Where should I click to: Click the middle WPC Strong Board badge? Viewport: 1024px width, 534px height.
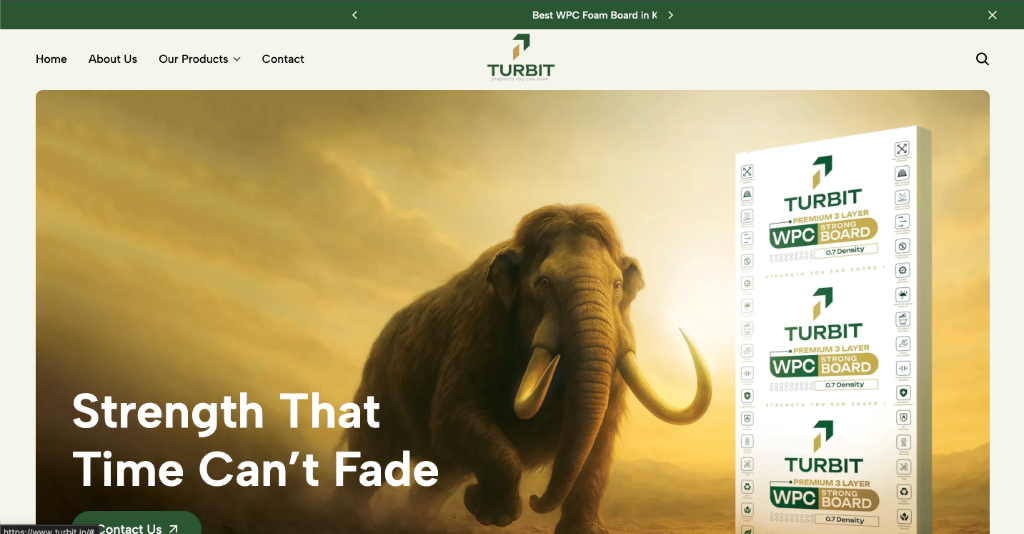824,364
